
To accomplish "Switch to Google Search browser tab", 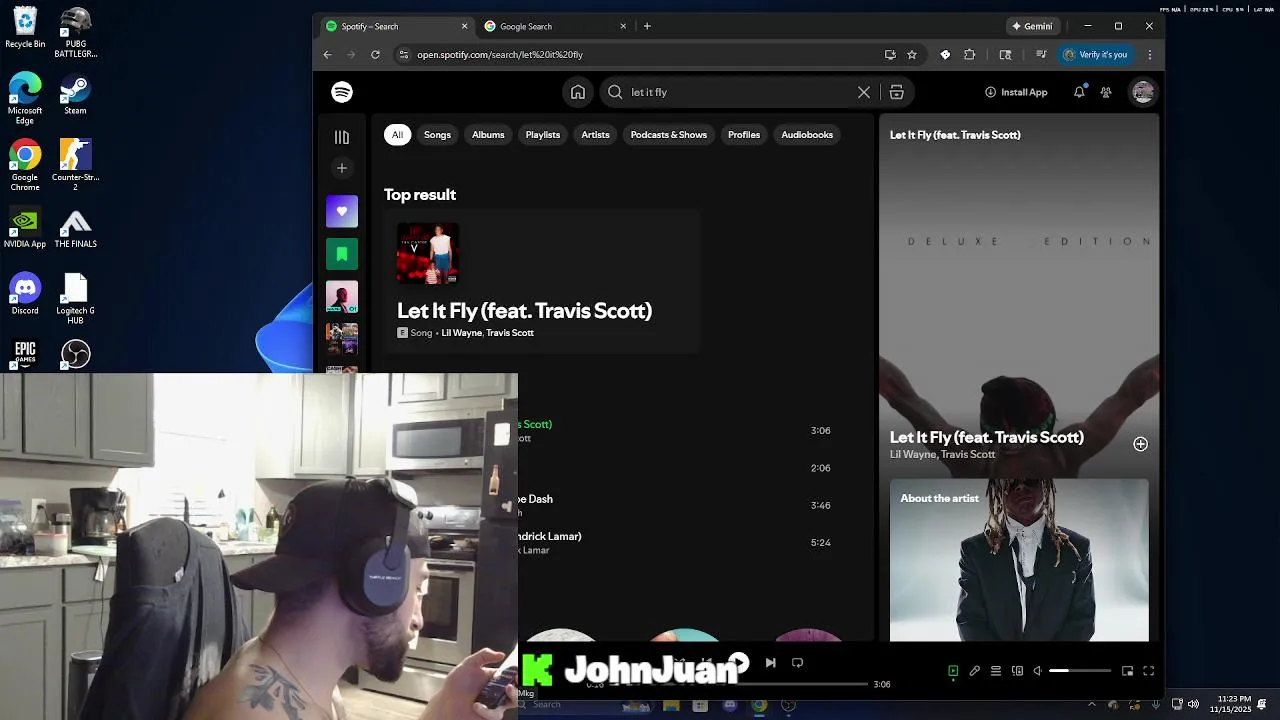I will click(556, 26).
